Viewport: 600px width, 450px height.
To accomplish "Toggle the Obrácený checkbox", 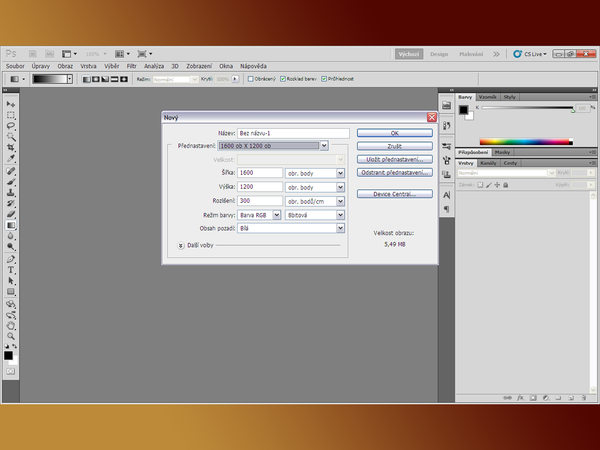I will tap(250, 78).
